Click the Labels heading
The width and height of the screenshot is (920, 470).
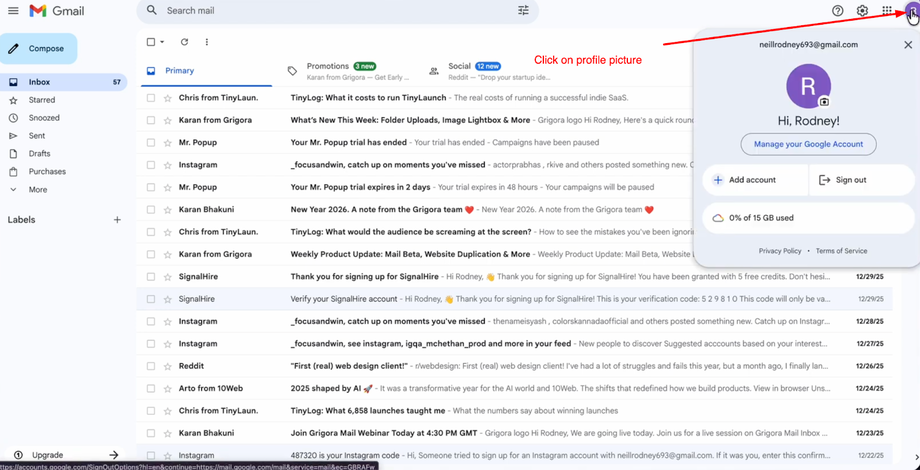[x=22, y=220]
